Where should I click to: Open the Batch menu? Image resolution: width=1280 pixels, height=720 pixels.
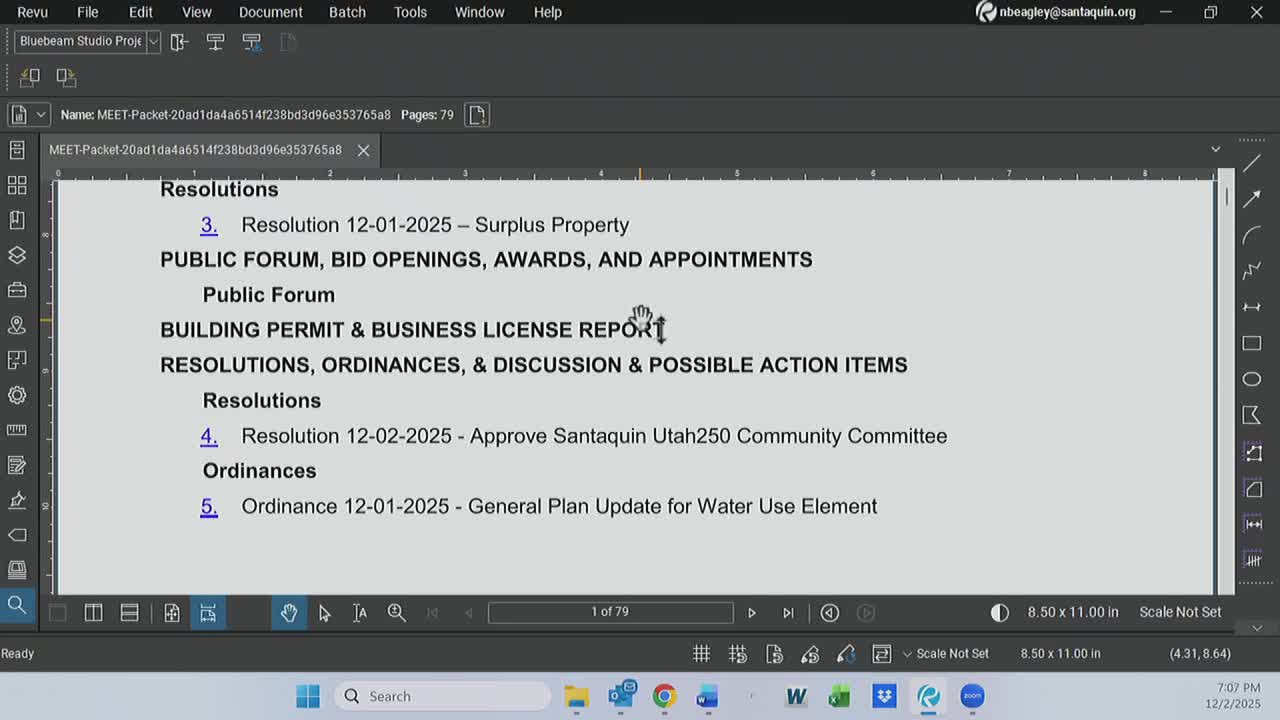(347, 12)
